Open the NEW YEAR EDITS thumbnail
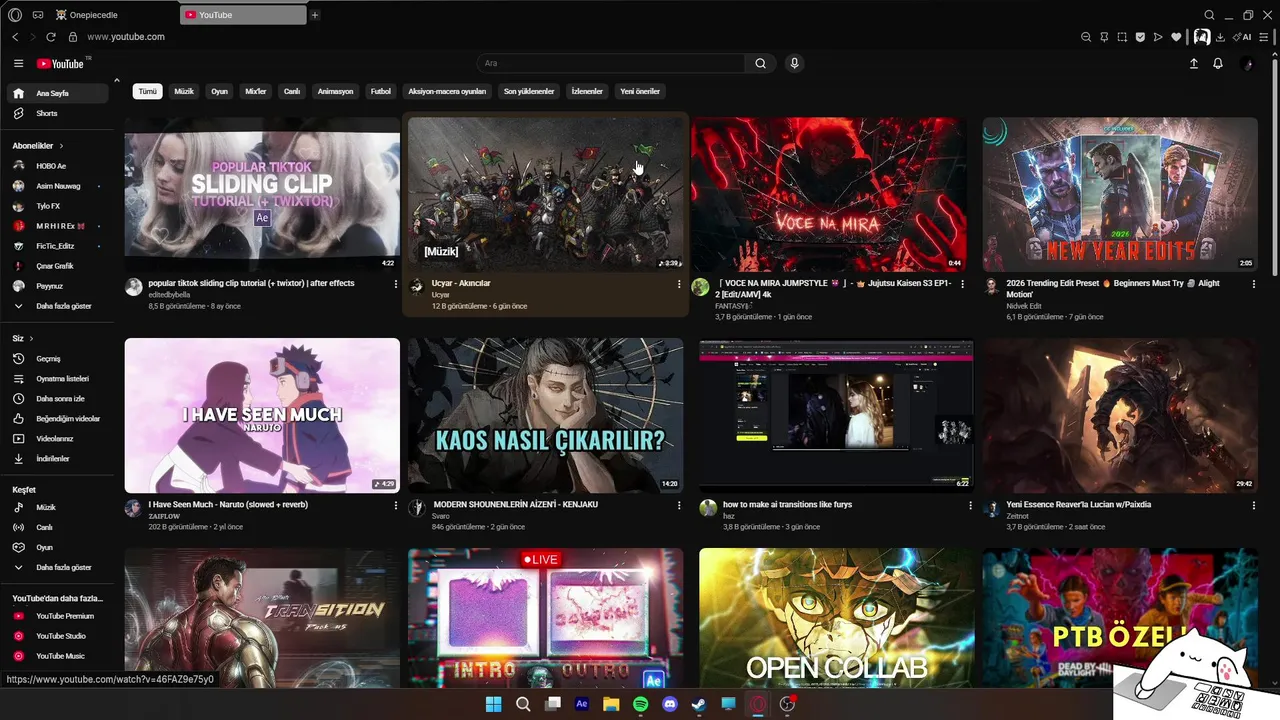Viewport: 1280px width, 720px height. pyautogui.click(x=1120, y=194)
